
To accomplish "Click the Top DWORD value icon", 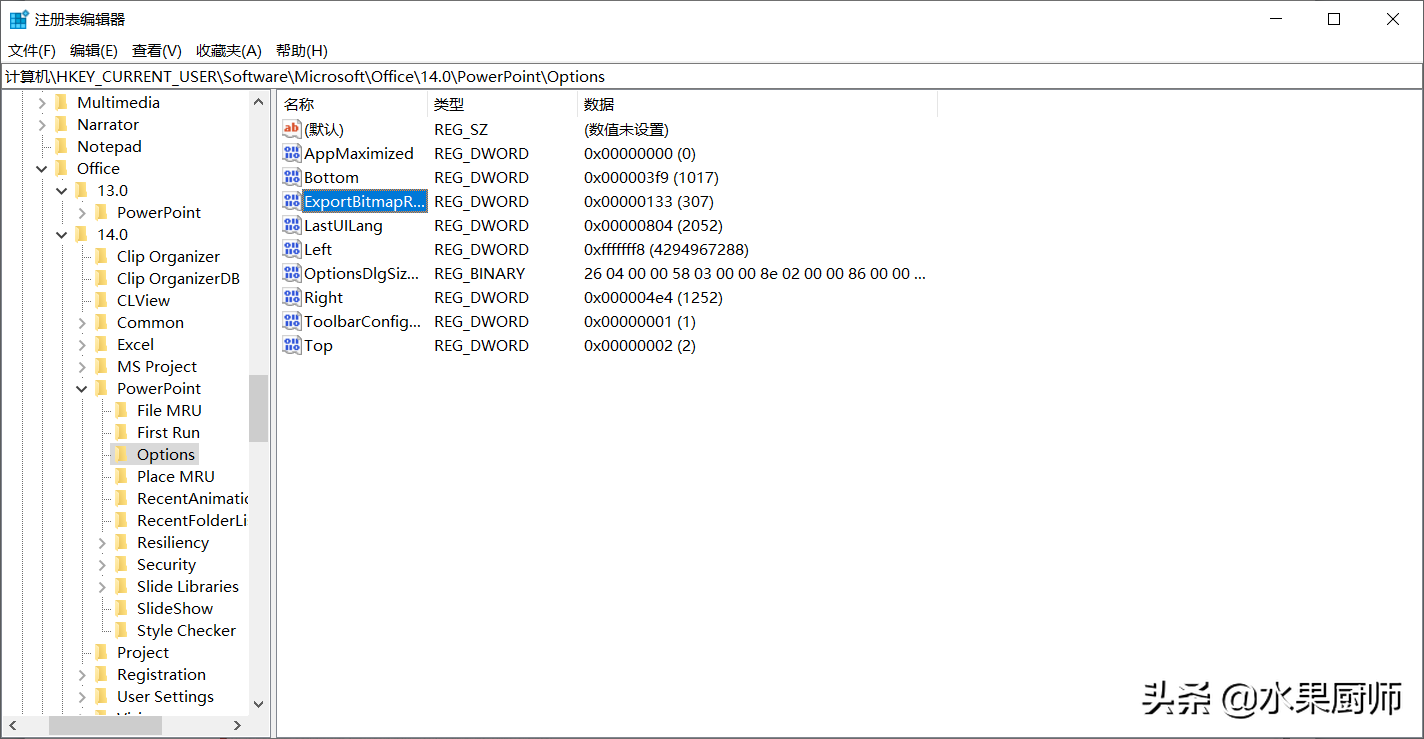I will coord(292,345).
